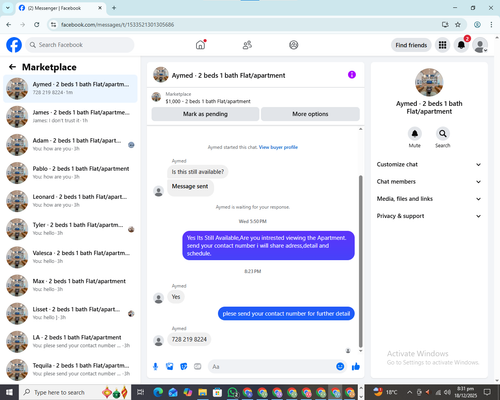Attach a file with the photo icon
The width and height of the screenshot is (500, 400).
pyautogui.click(x=170, y=367)
